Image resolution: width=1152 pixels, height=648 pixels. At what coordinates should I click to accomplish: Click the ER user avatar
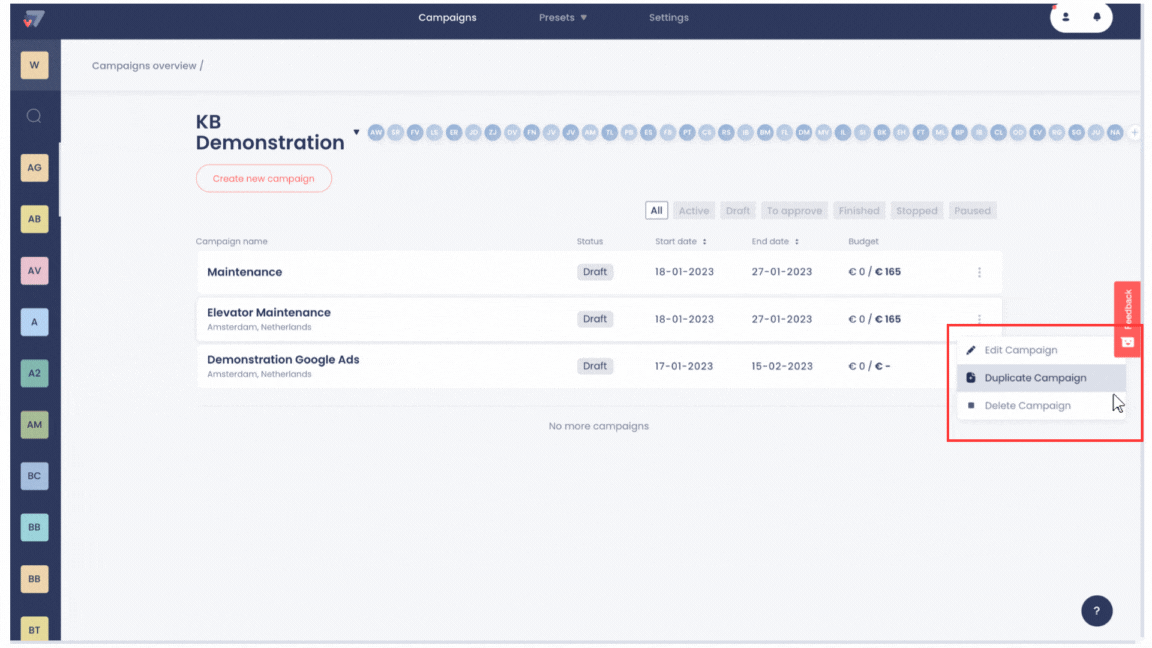(x=454, y=132)
